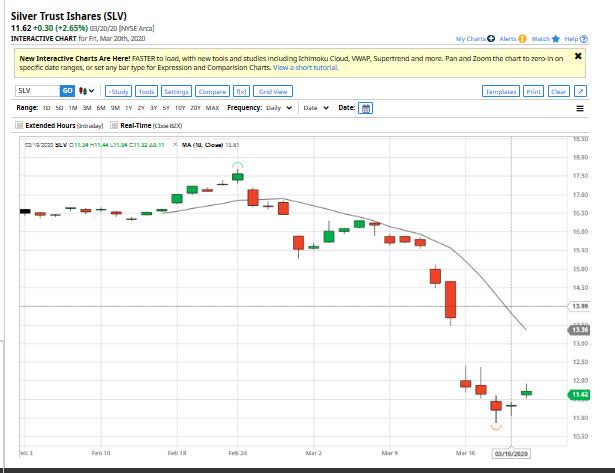Open the Date type dropdown
The image size is (615, 473).
[316, 108]
